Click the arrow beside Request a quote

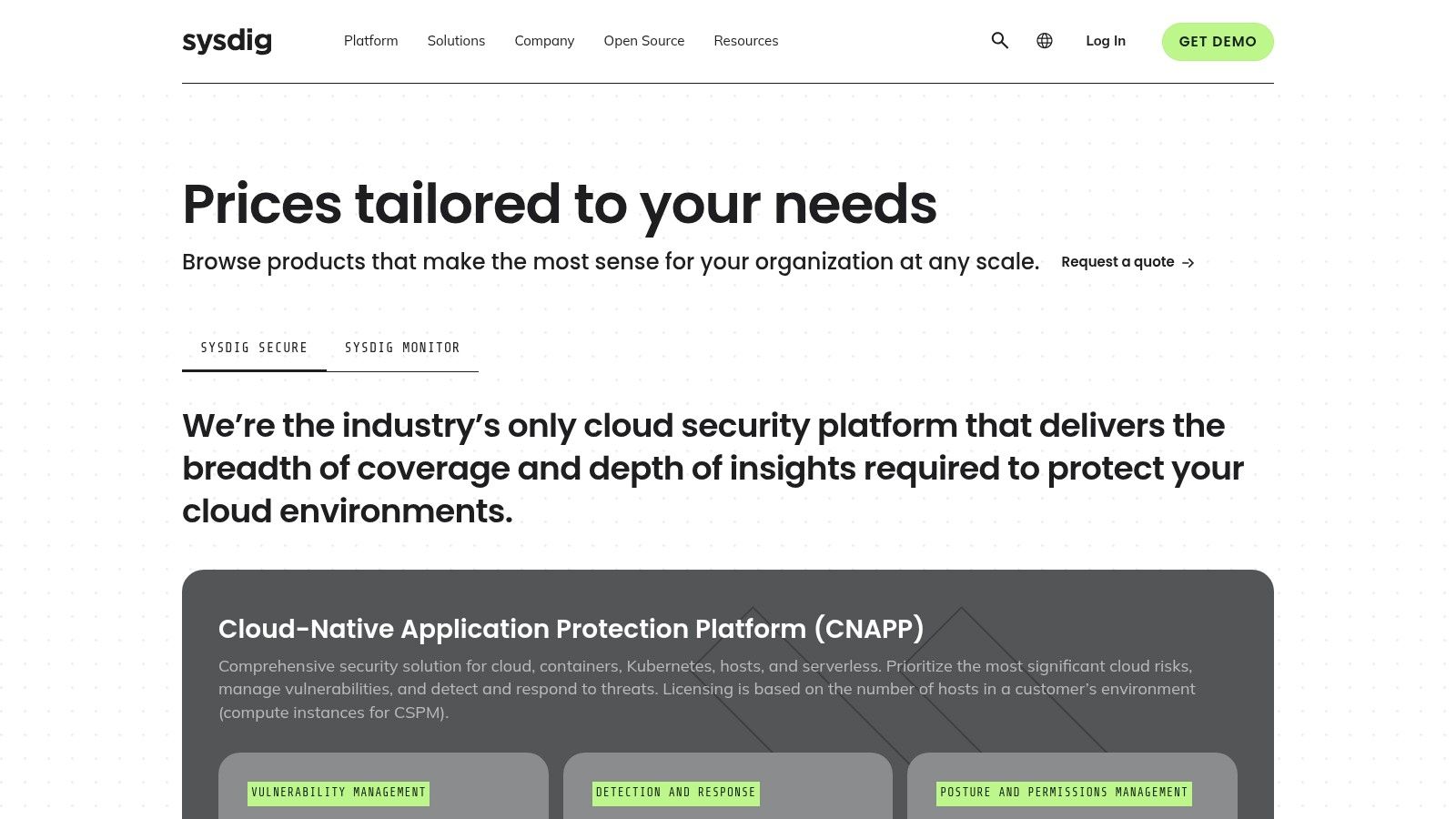[x=1188, y=263]
